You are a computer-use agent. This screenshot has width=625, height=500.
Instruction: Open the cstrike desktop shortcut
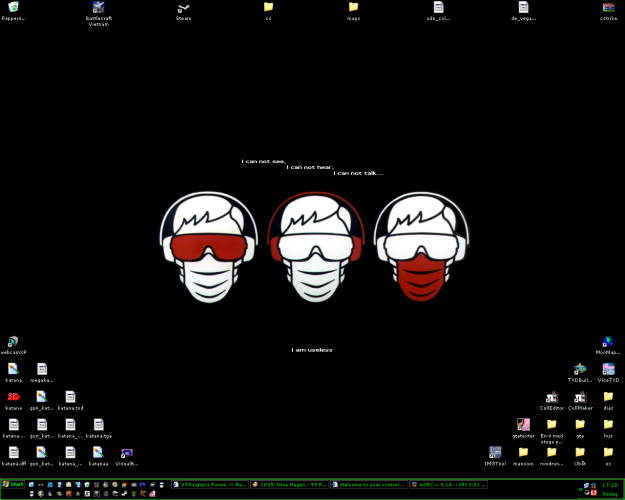pos(608,8)
